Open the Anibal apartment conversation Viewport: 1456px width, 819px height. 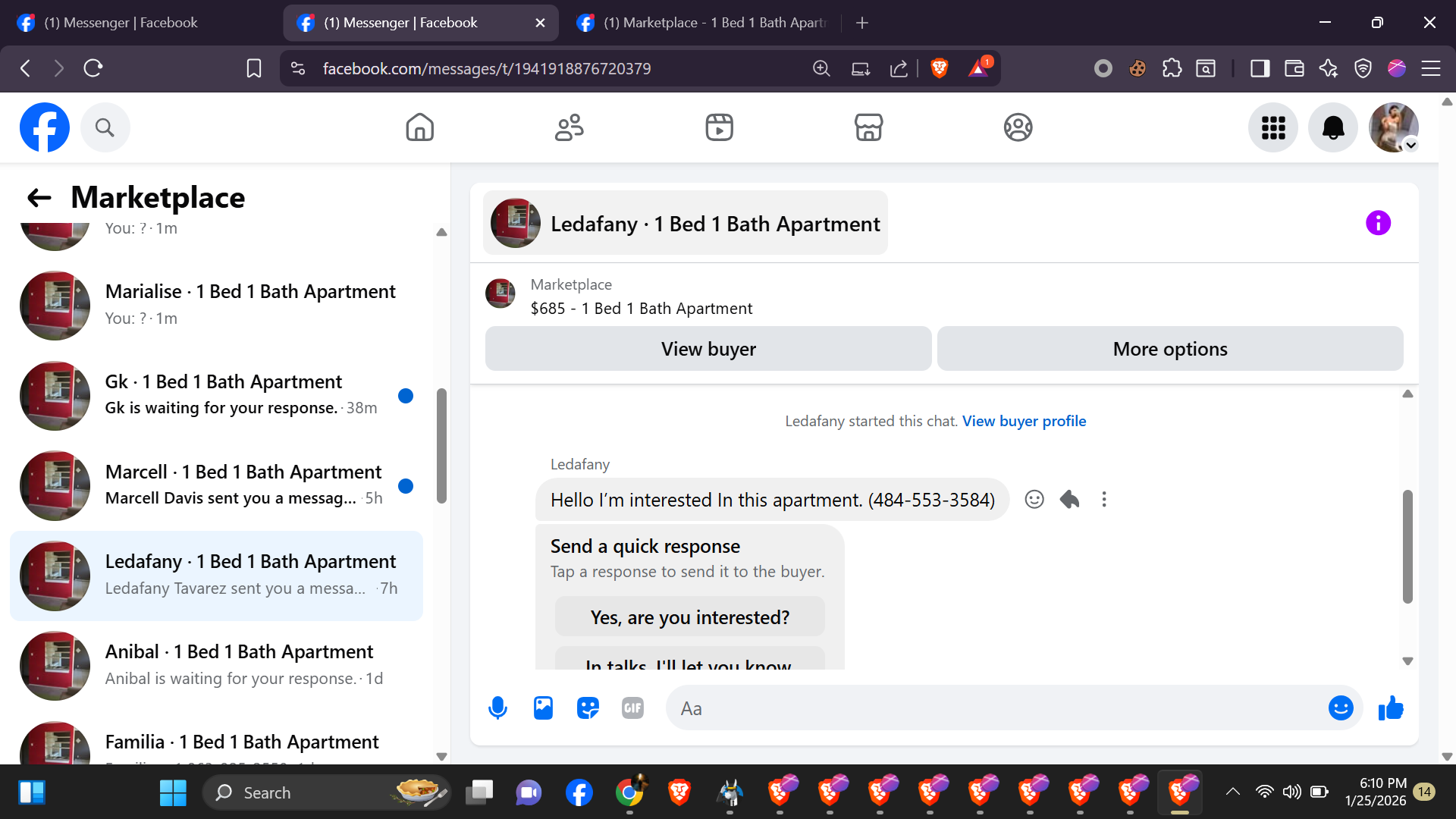[x=216, y=665]
